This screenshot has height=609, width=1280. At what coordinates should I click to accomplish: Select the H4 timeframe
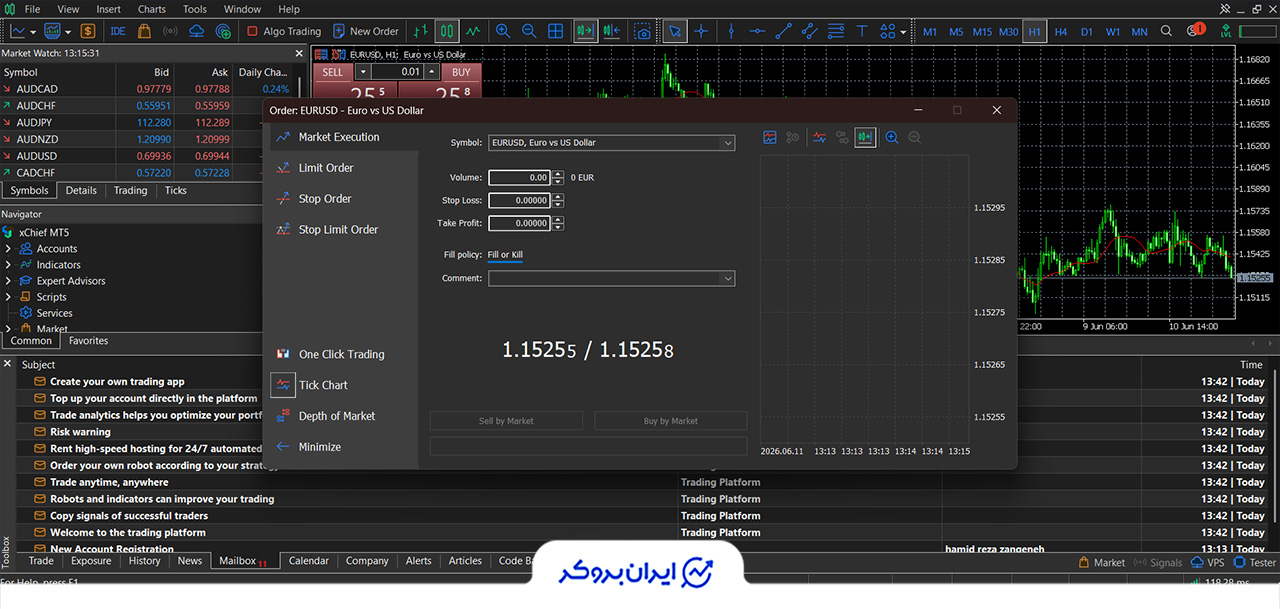(1061, 31)
